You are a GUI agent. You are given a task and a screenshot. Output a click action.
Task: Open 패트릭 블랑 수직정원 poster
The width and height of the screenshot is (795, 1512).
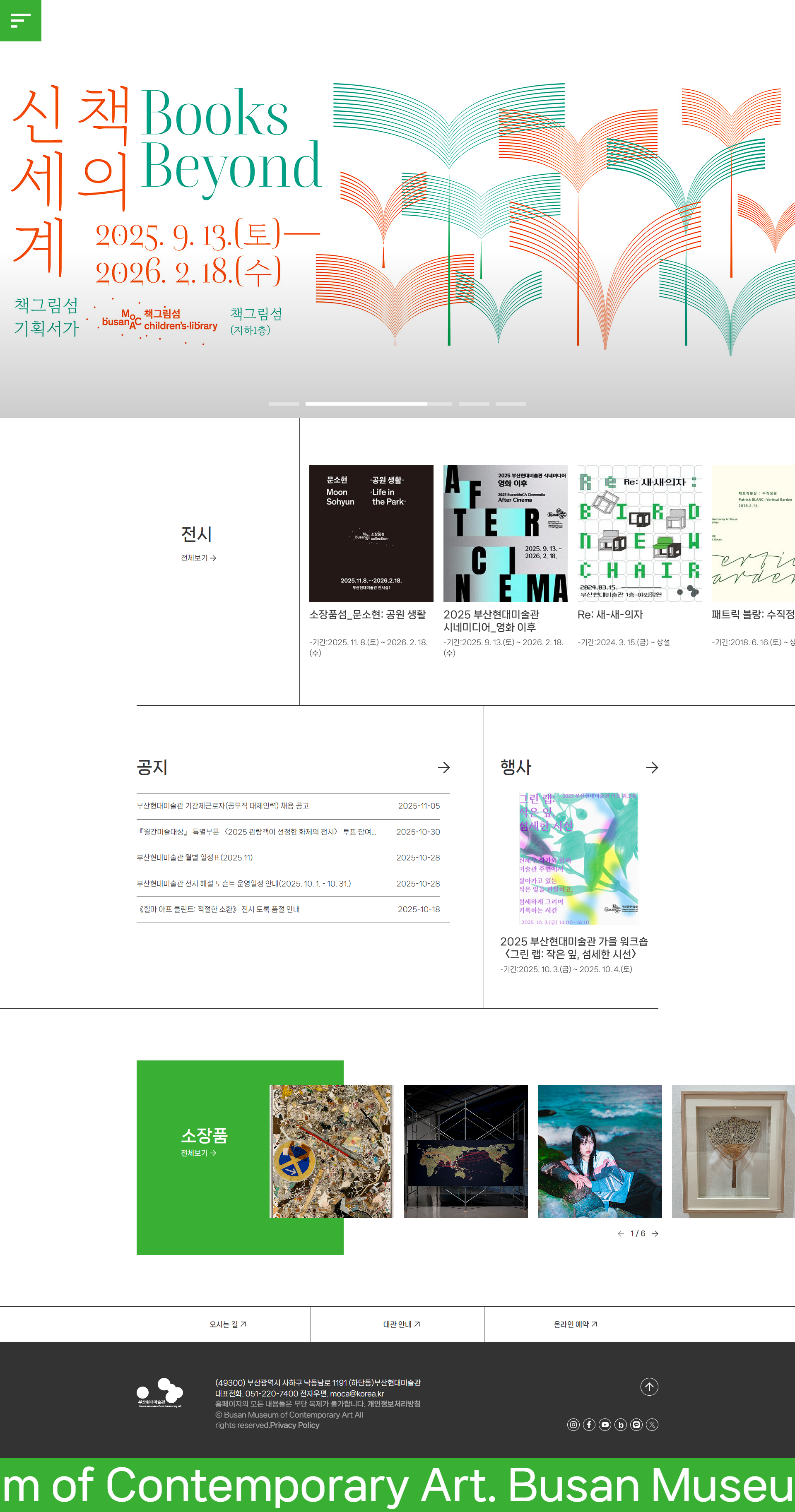753,533
